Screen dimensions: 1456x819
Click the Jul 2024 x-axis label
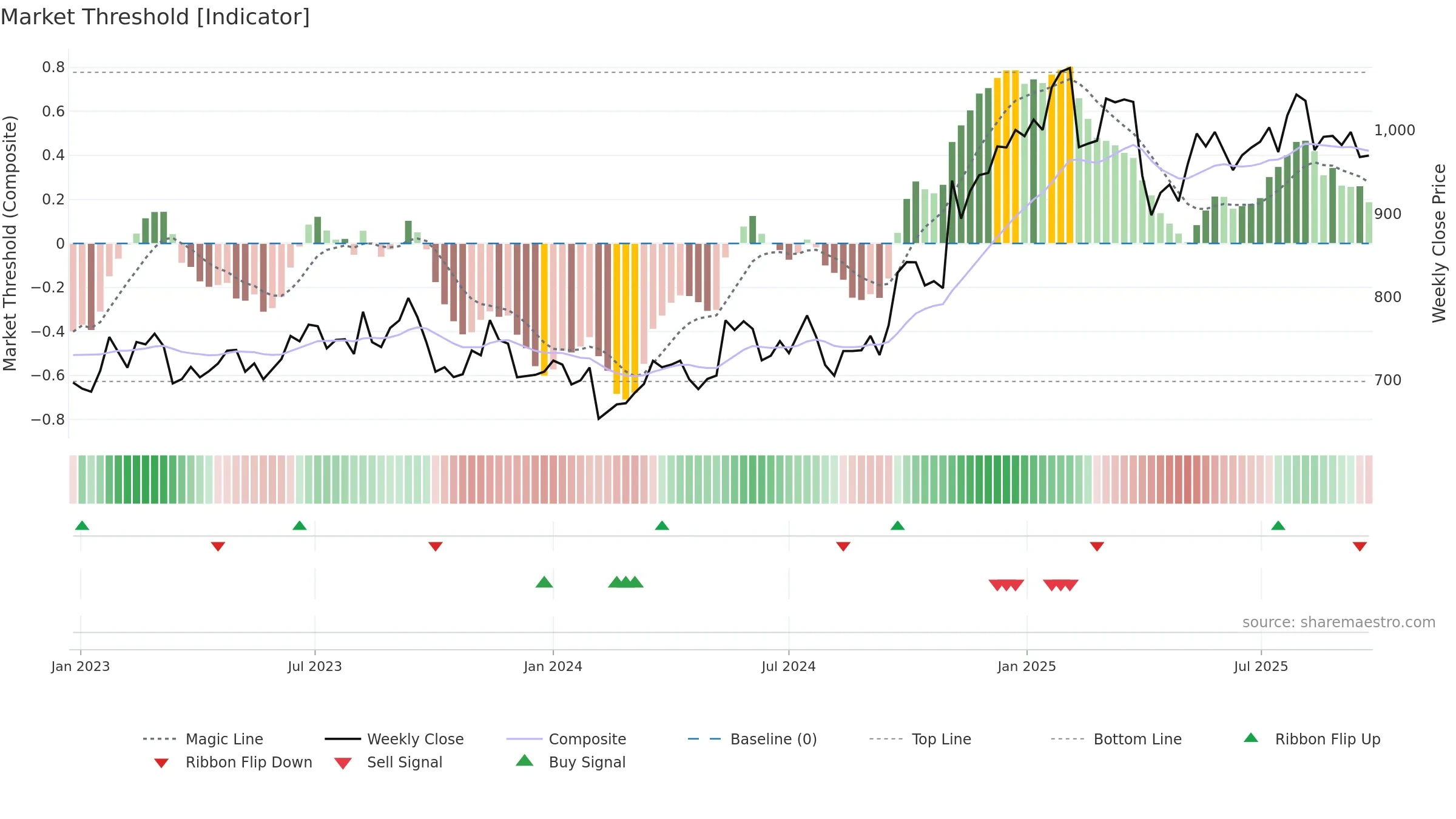(789, 666)
